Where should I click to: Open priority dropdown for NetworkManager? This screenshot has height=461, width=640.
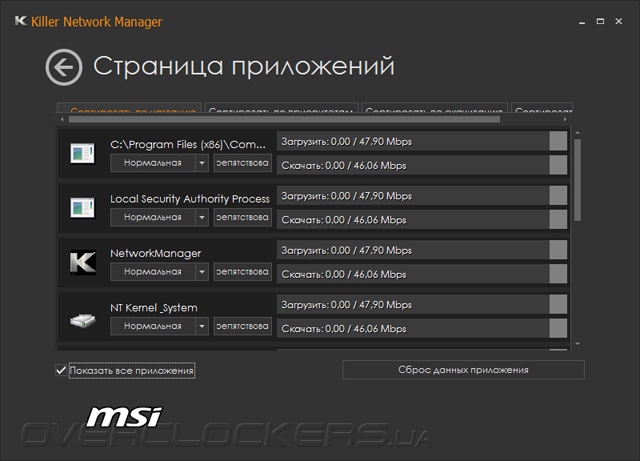pos(202,272)
